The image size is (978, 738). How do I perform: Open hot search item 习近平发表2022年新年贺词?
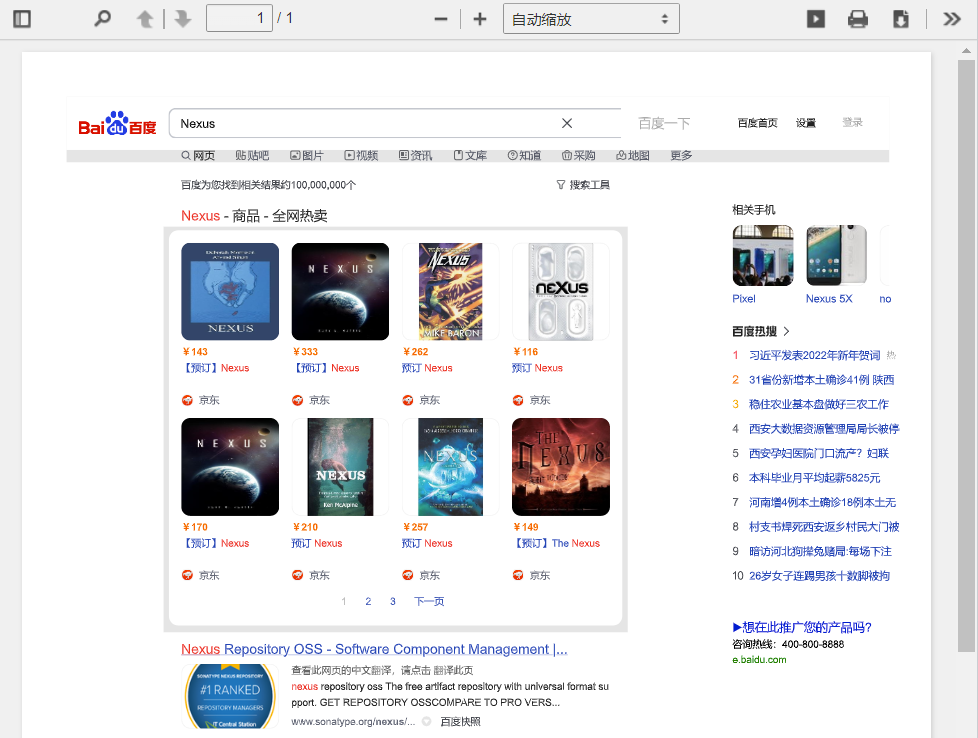coord(814,355)
